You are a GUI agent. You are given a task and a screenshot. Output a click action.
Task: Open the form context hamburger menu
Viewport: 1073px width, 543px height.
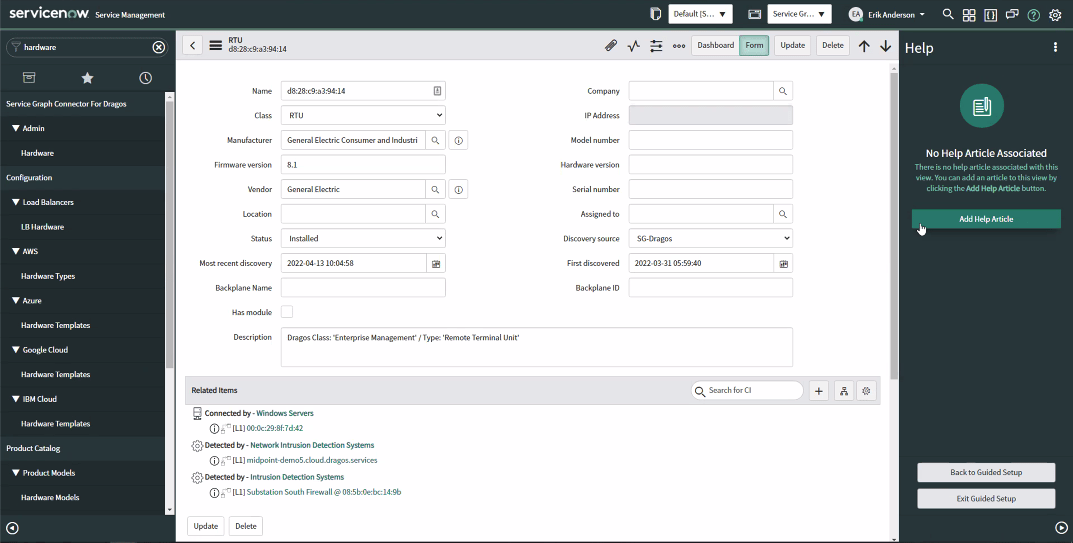click(216, 45)
